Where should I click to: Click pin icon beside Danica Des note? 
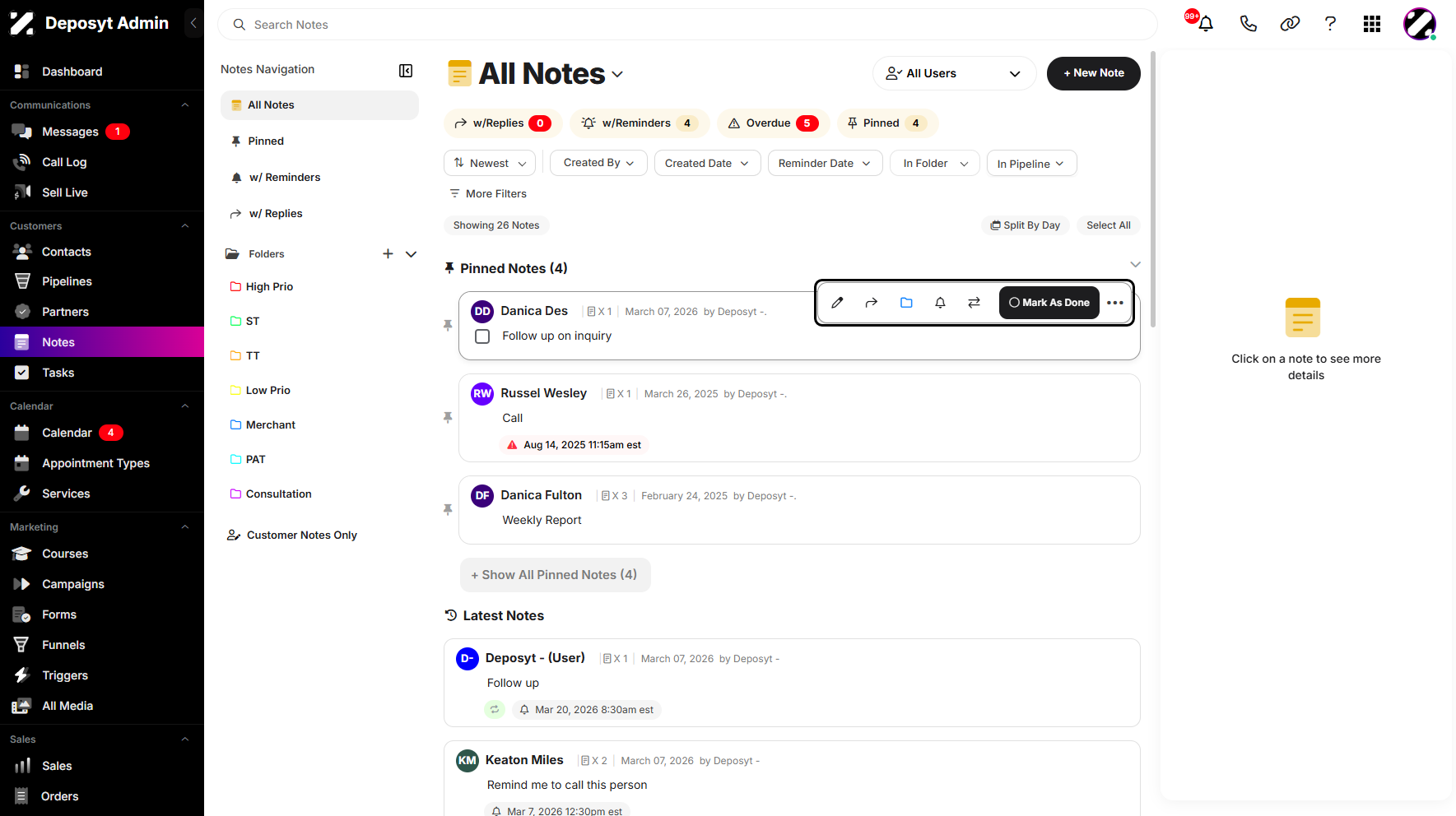(x=448, y=326)
